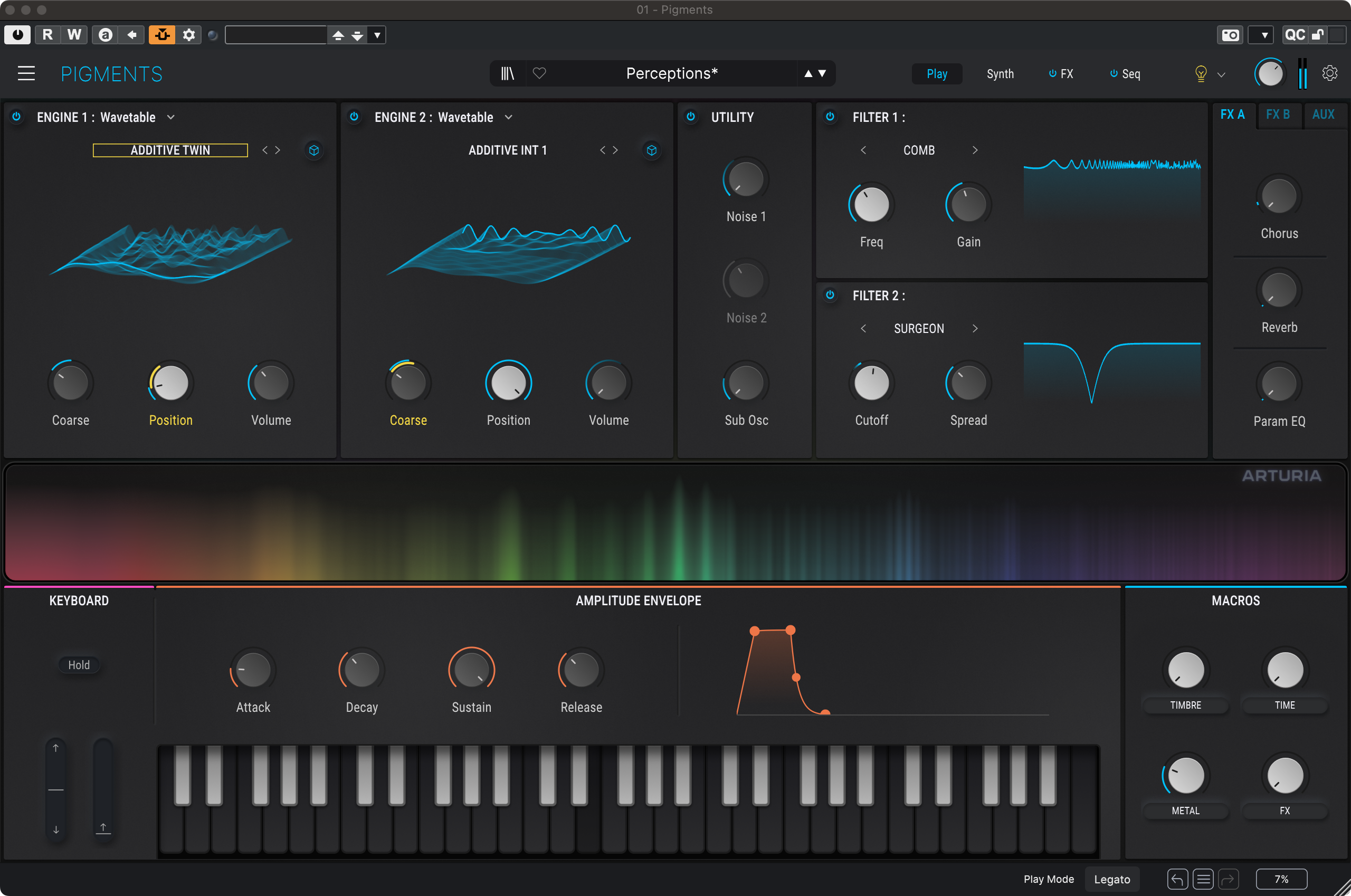Select previous Filter 1 type arrow
The image size is (1351, 896).
tap(863, 150)
